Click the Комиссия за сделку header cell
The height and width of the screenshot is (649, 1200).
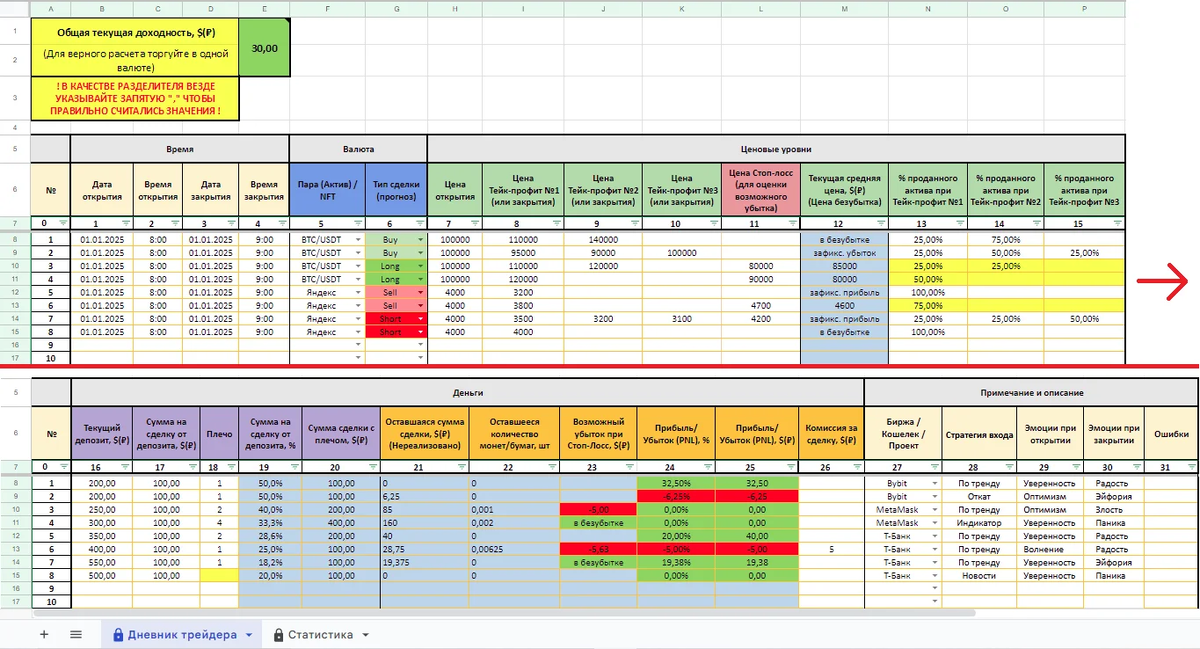(830, 434)
